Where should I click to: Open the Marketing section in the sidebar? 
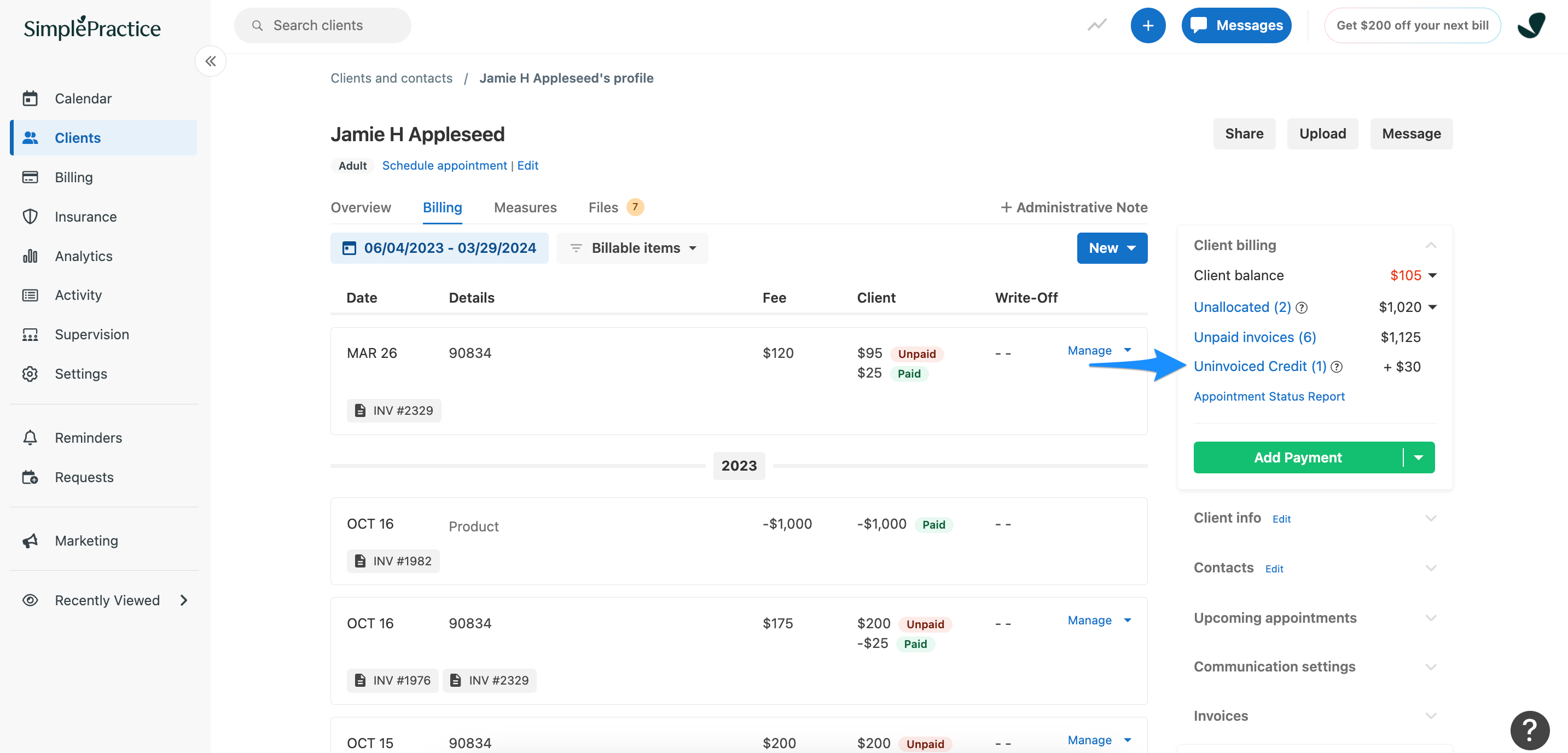pyautogui.click(x=86, y=540)
